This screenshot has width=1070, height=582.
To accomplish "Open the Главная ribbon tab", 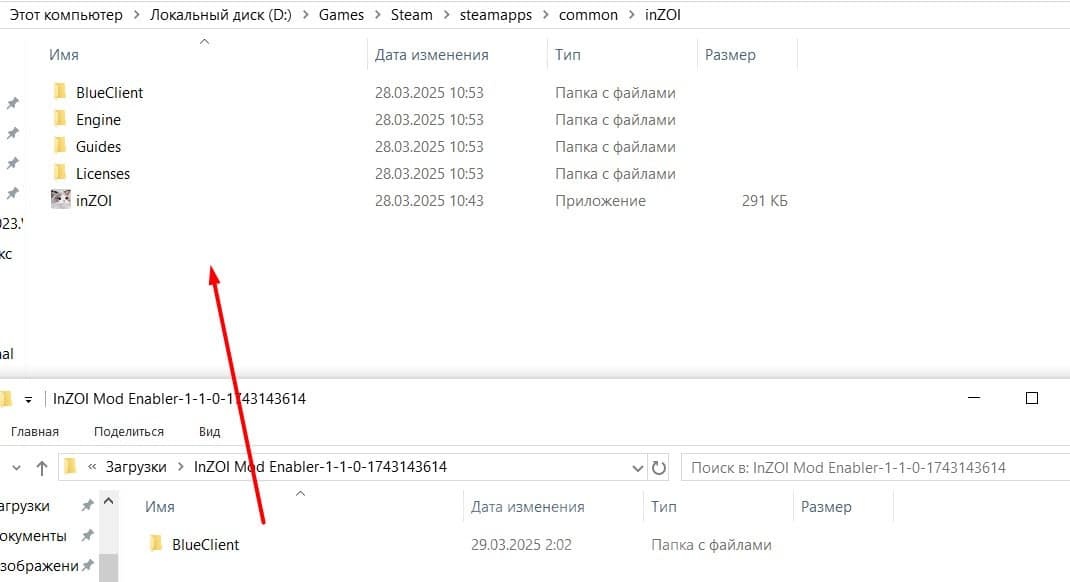I will (x=35, y=432).
